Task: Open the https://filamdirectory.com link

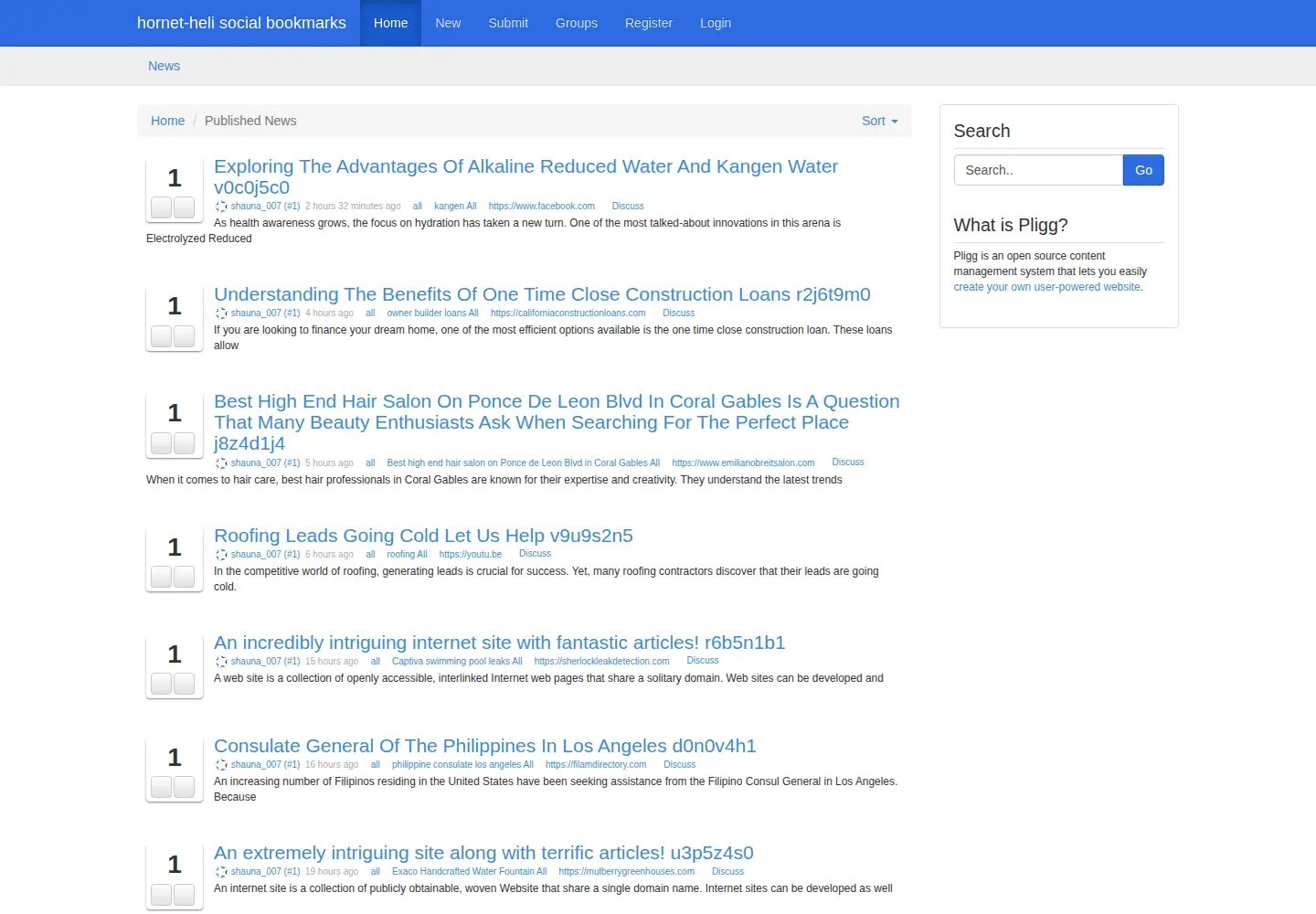Action: [596, 765]
